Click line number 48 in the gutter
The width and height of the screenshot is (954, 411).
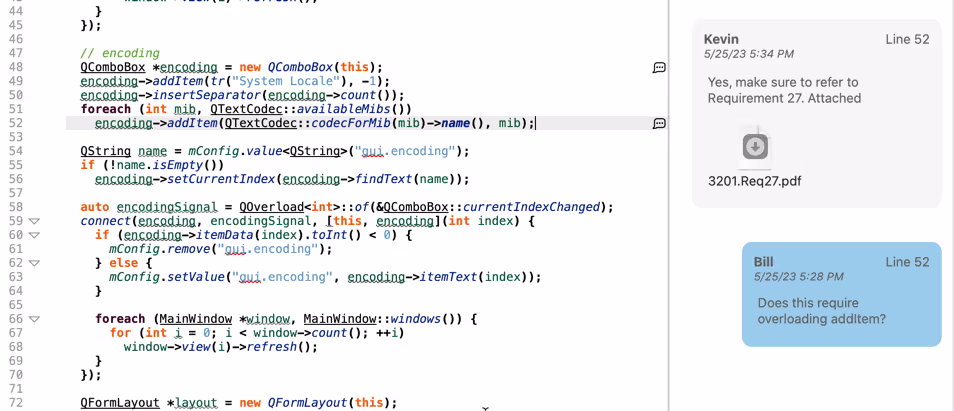tap(16, 67)
